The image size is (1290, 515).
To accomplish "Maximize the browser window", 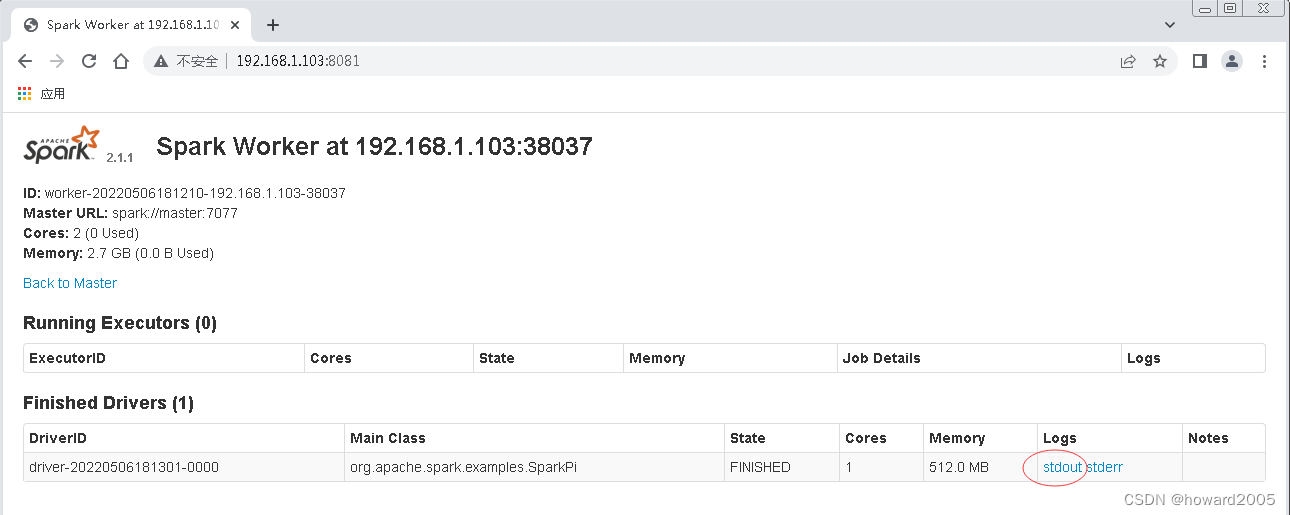I will pyautogui.click(x=1231, y=8).
